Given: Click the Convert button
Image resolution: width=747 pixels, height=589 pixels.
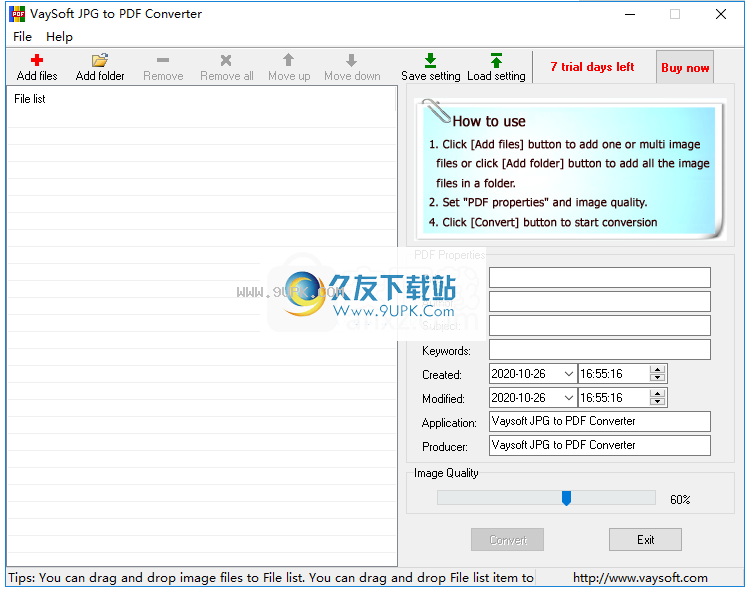Looking at the screenshot, I should (507, 539).
